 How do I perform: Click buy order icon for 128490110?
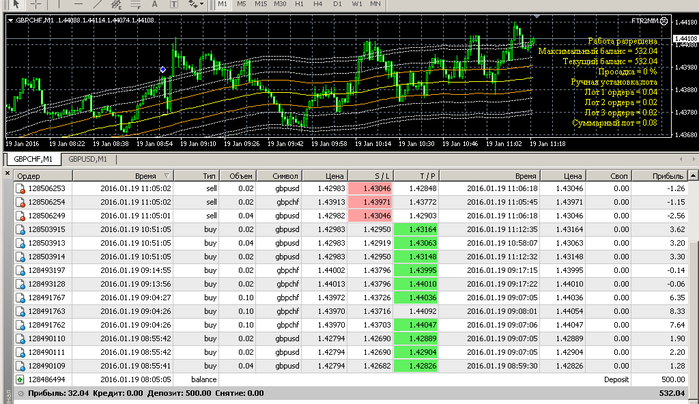[x=20, y=339]
